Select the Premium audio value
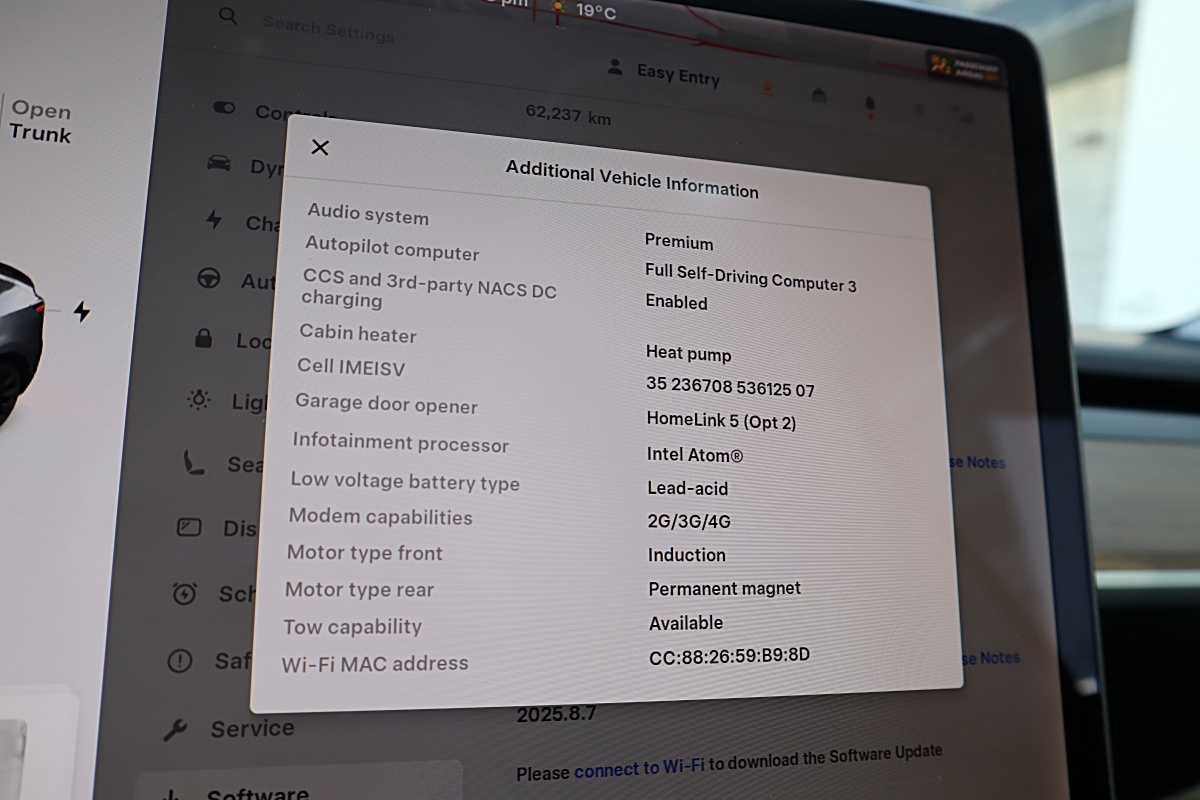The height and width of the screenshot is (800, 1200). coord(679,242)
